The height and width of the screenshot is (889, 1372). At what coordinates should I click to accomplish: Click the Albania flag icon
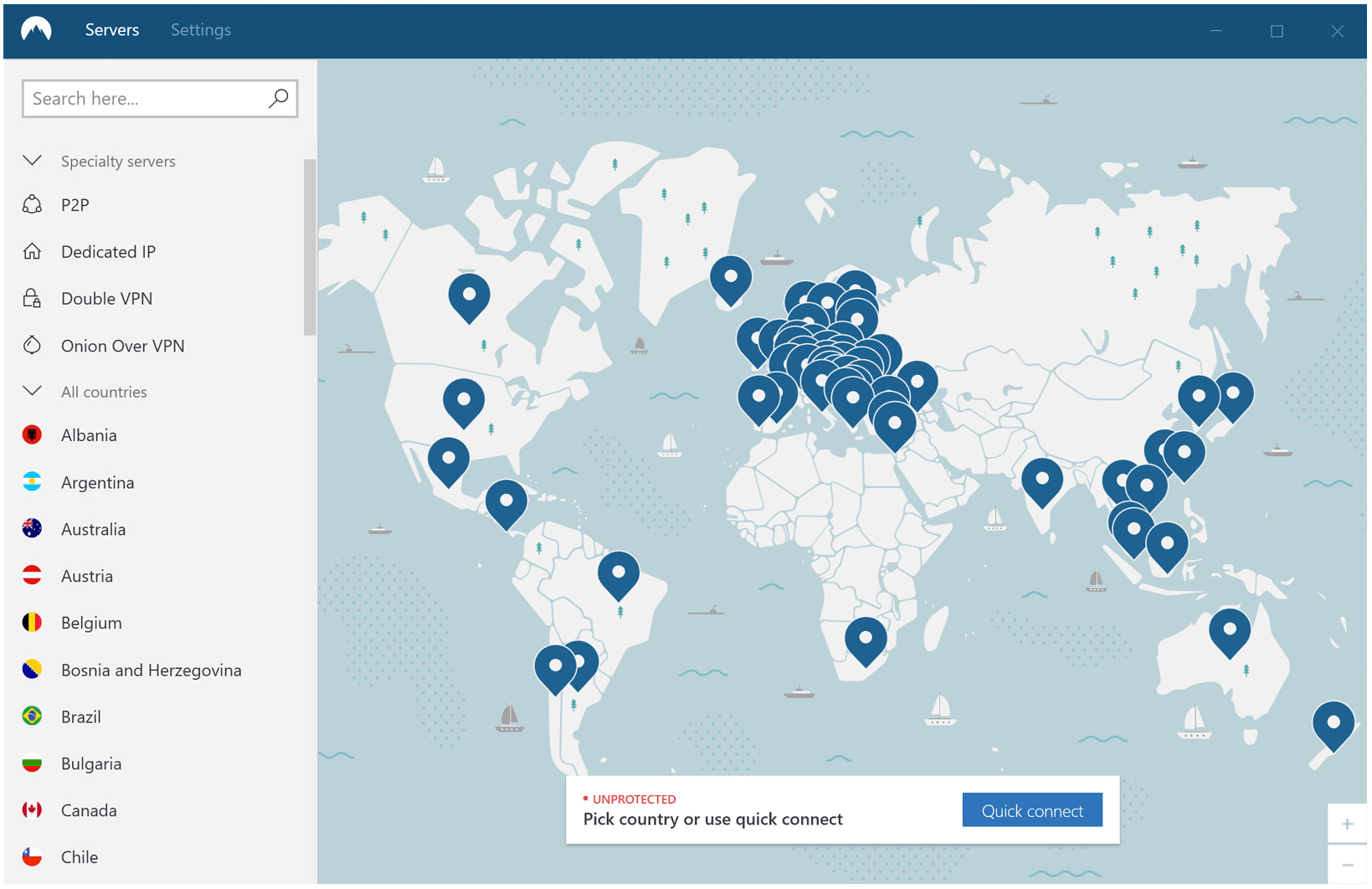[32, 434]
